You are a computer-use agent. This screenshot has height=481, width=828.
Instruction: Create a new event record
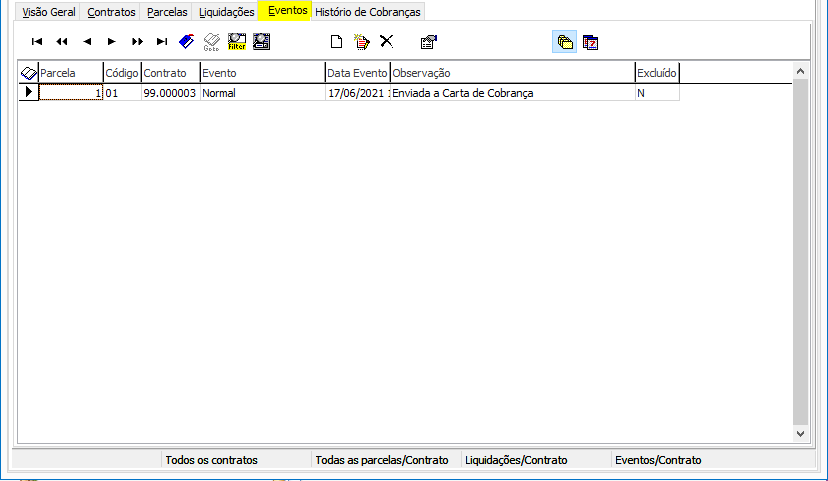click(x=336, y=42)
